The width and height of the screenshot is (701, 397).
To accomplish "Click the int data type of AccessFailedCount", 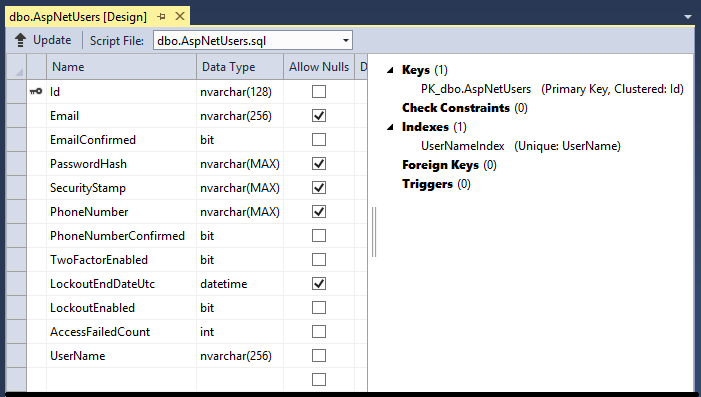I will tap(240, 332).
